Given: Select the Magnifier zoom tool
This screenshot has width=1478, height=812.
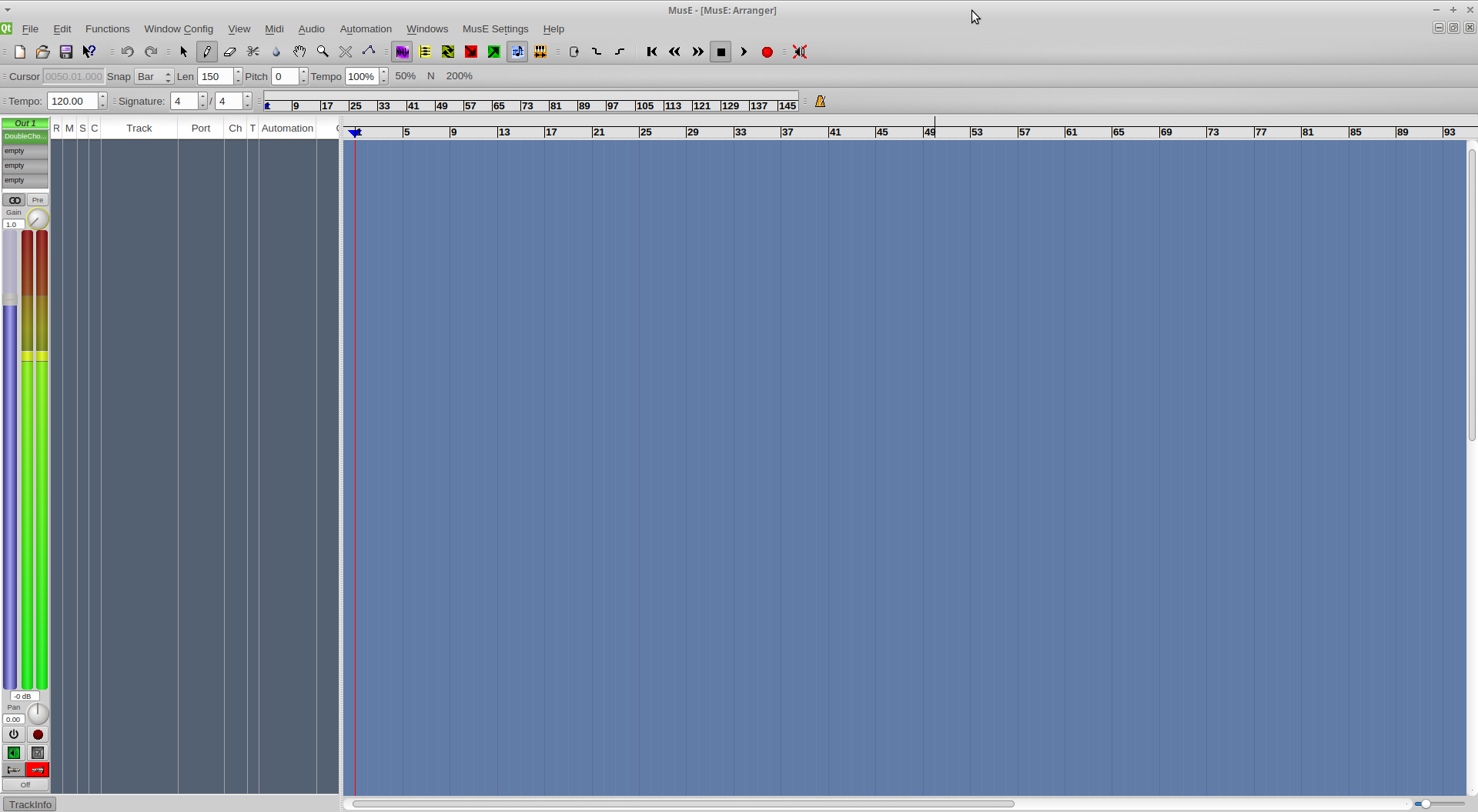Looking at the screenshot, I should tap(323, 52).
